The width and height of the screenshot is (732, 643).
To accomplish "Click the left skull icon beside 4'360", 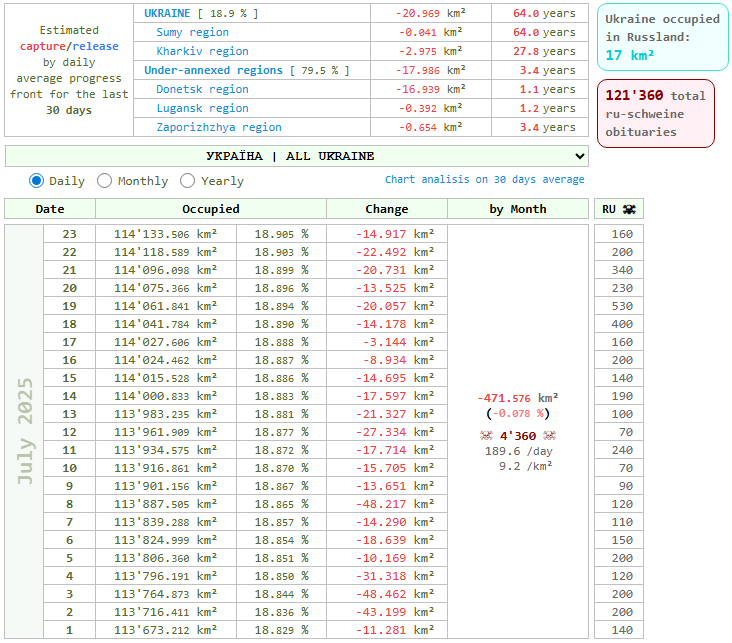I will 486,436.
